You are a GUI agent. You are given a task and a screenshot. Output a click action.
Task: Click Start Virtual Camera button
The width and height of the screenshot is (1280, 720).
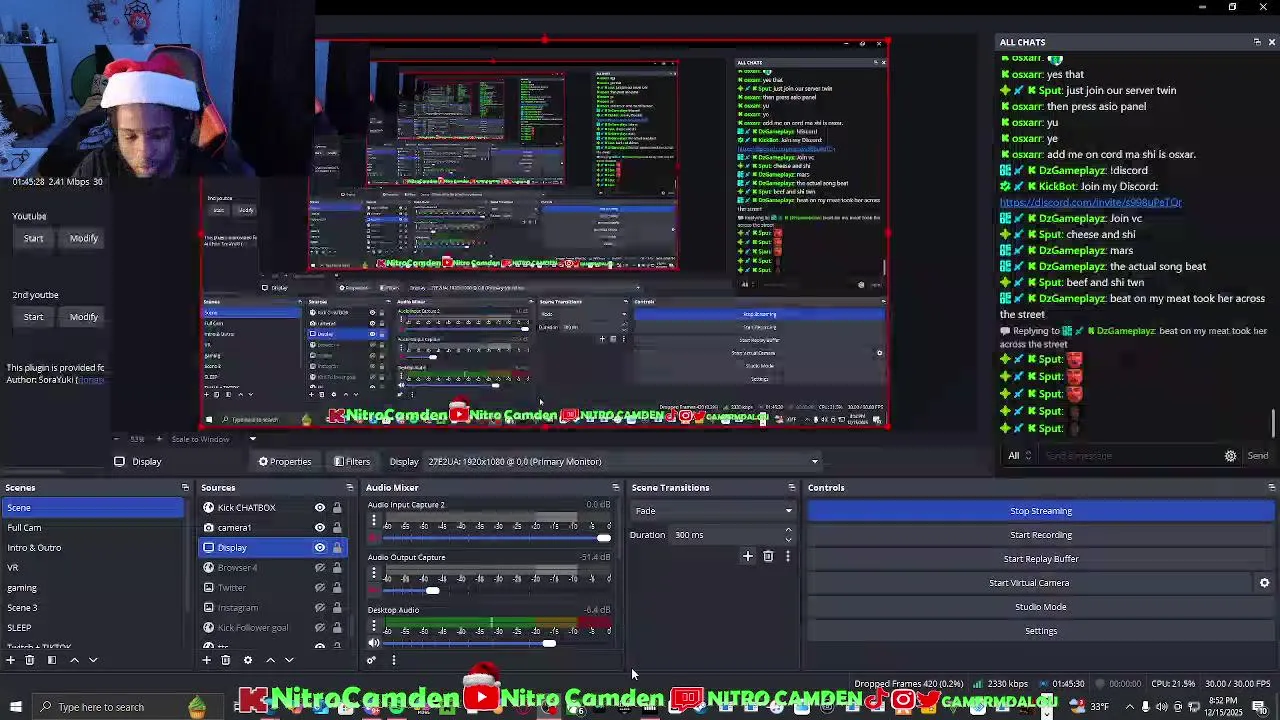(x=1029, y=583)
